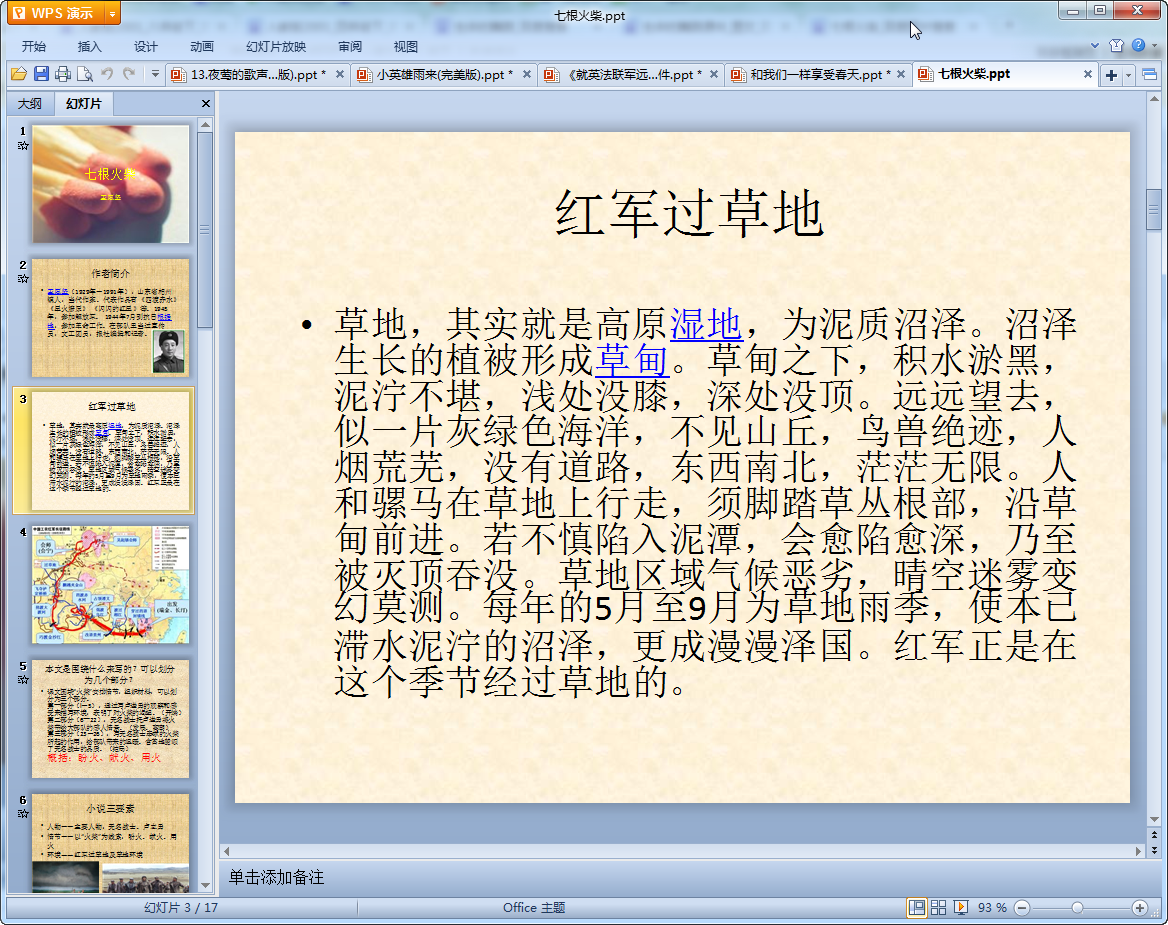Zoom in with the plus button

click(x=1139, y=907)
